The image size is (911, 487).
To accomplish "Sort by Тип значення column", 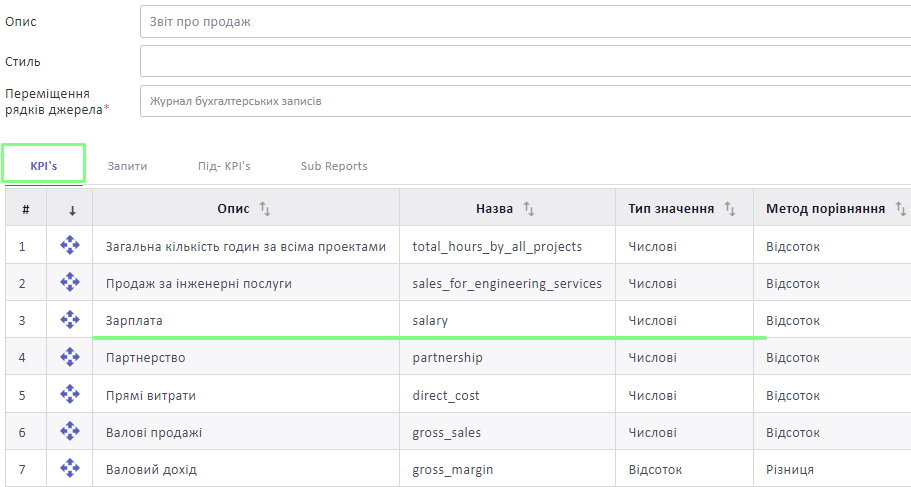I will coord(730,209).
